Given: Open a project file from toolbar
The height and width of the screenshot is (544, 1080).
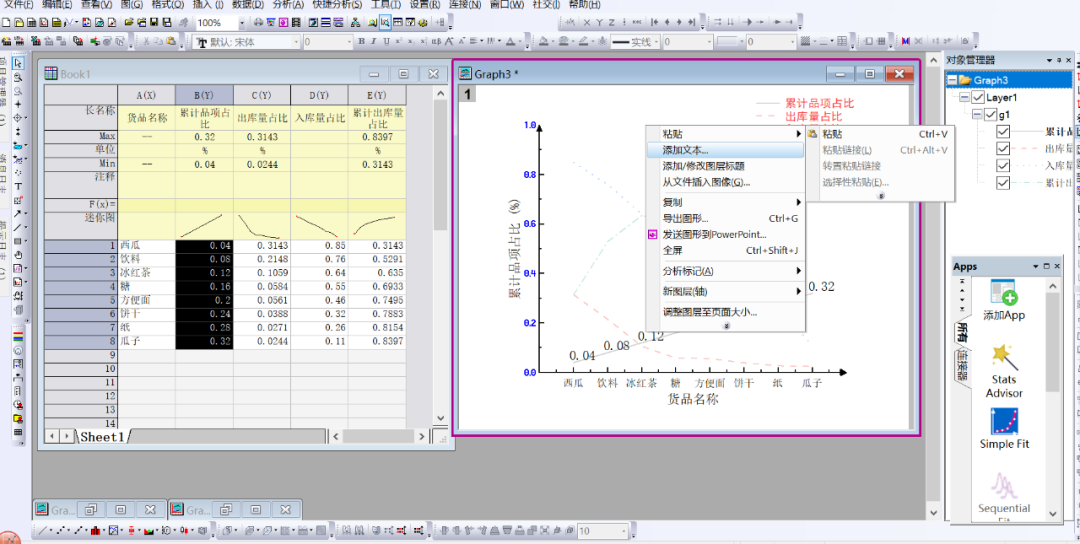Looking at the screenshot, I should (x=129, y=23).
